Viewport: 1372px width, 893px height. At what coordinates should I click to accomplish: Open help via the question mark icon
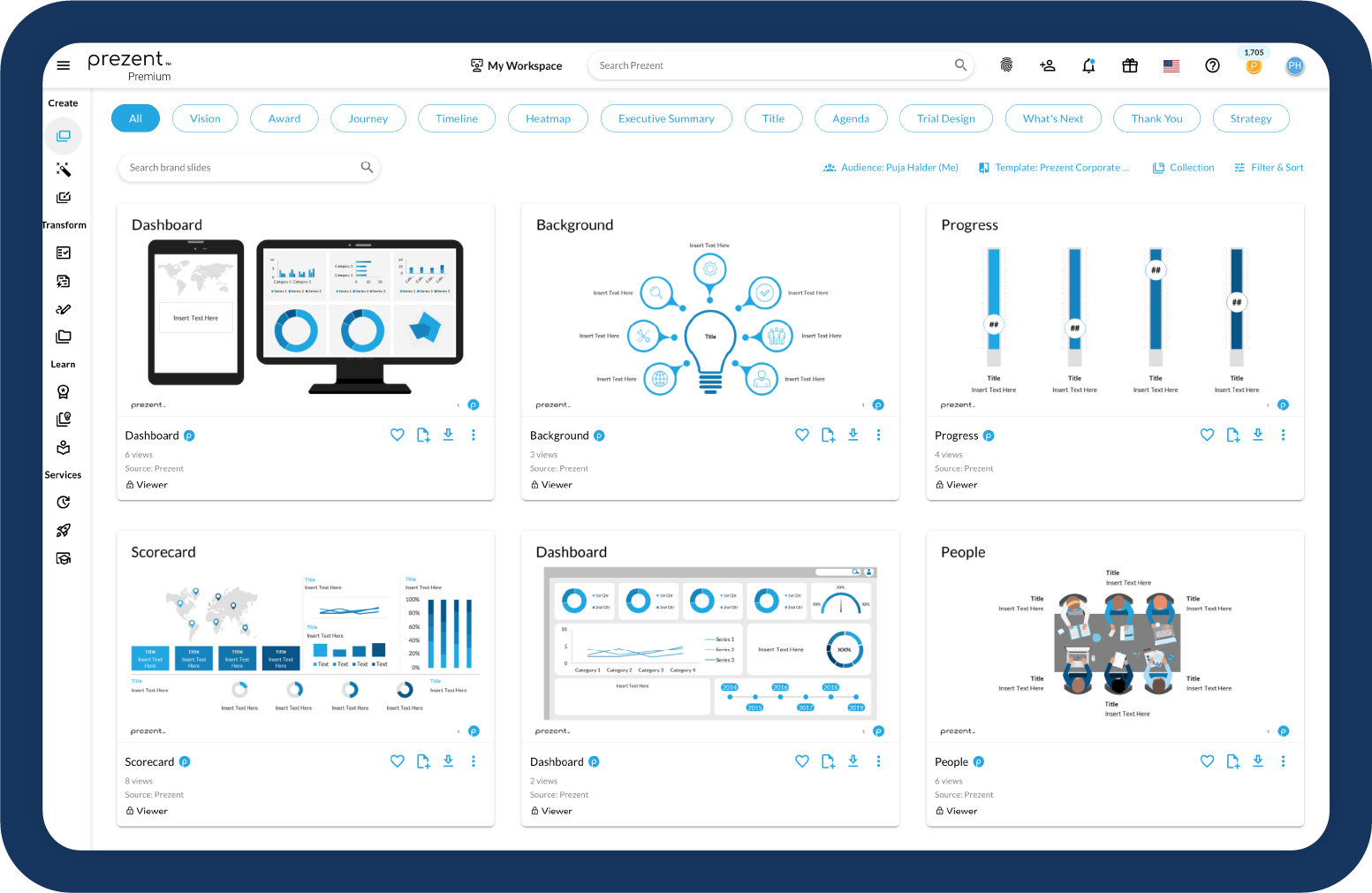[x=1212, y=64]
